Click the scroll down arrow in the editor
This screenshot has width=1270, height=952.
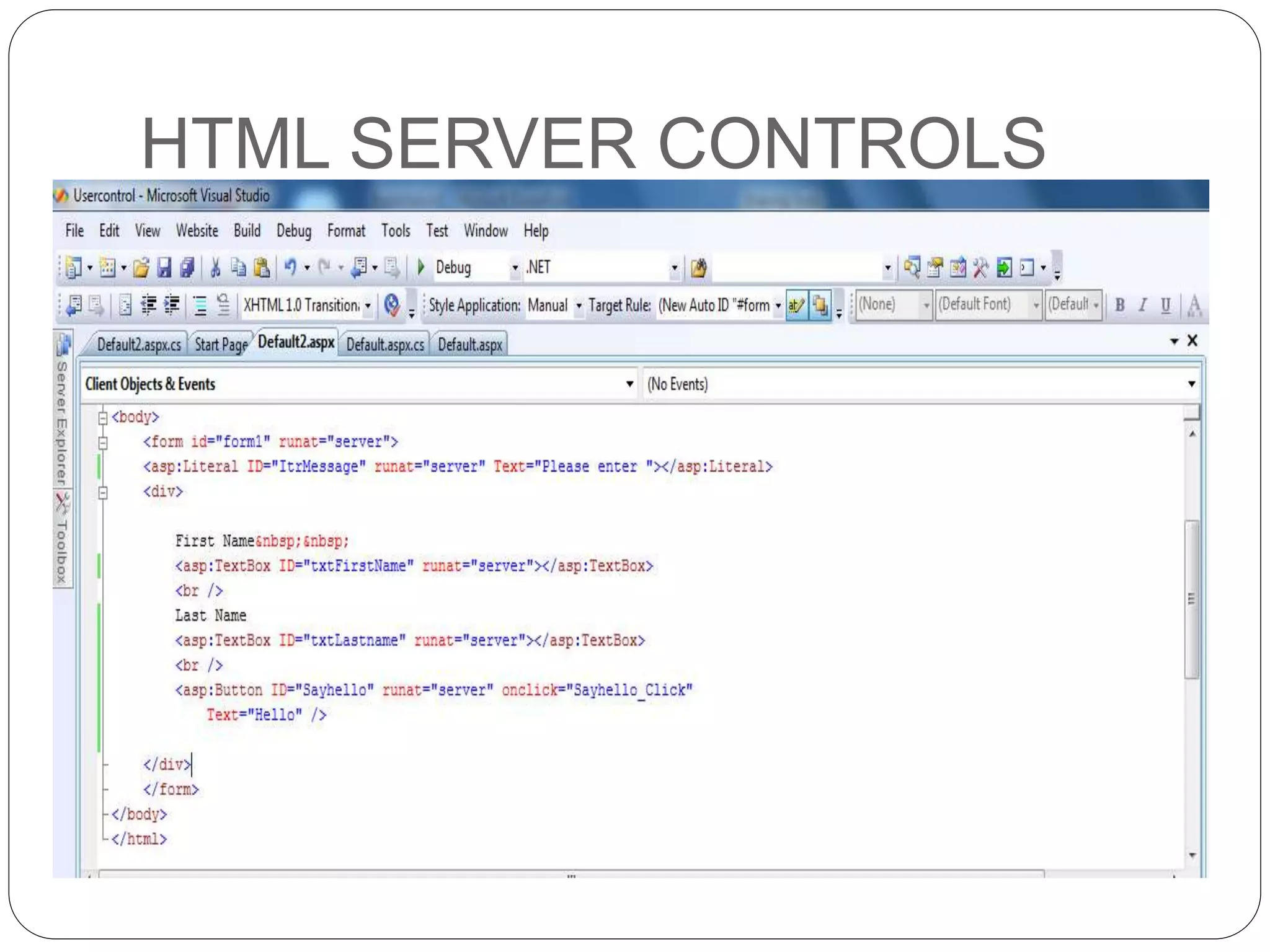(x=1192, y=855)
